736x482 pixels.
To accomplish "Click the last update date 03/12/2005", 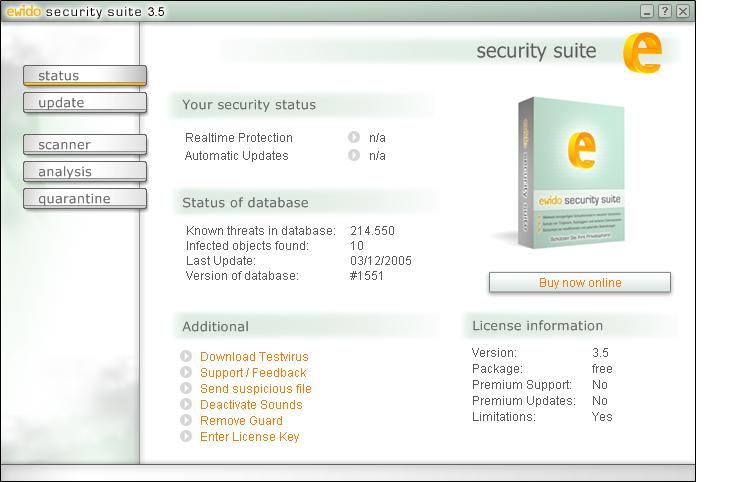I will click(x=381, y=260).
